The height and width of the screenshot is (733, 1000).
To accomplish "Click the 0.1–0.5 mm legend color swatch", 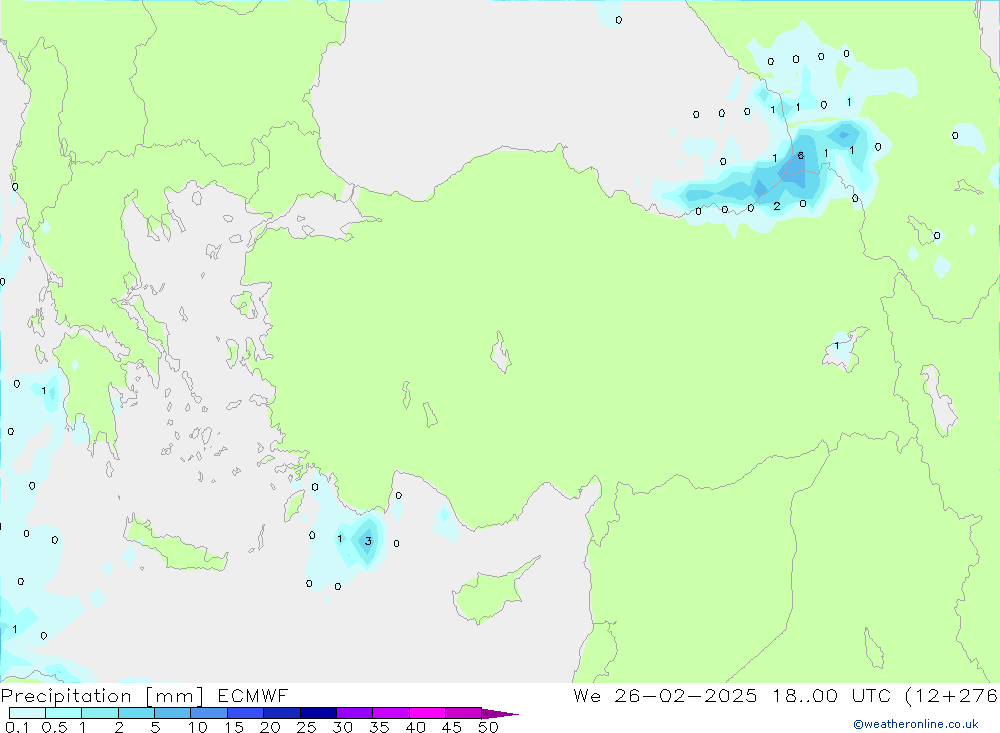I will coord(27,713).
